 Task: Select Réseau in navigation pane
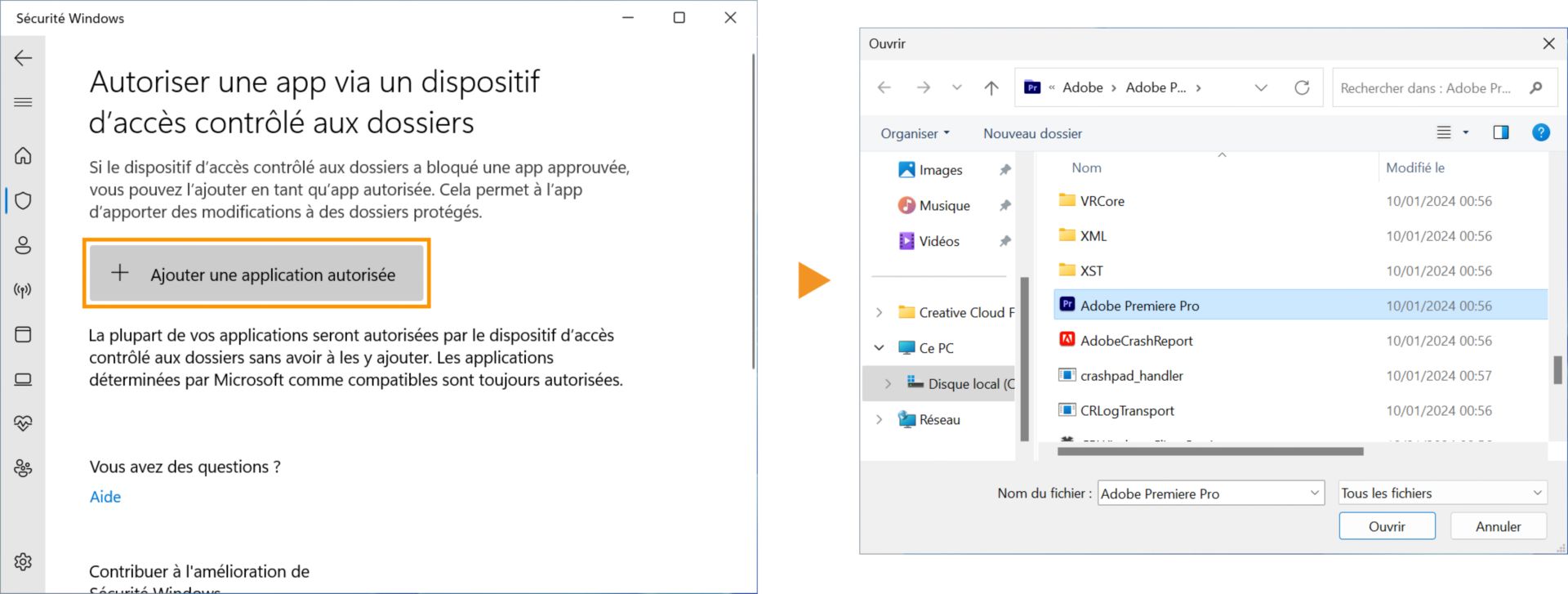tap(929, 419)
